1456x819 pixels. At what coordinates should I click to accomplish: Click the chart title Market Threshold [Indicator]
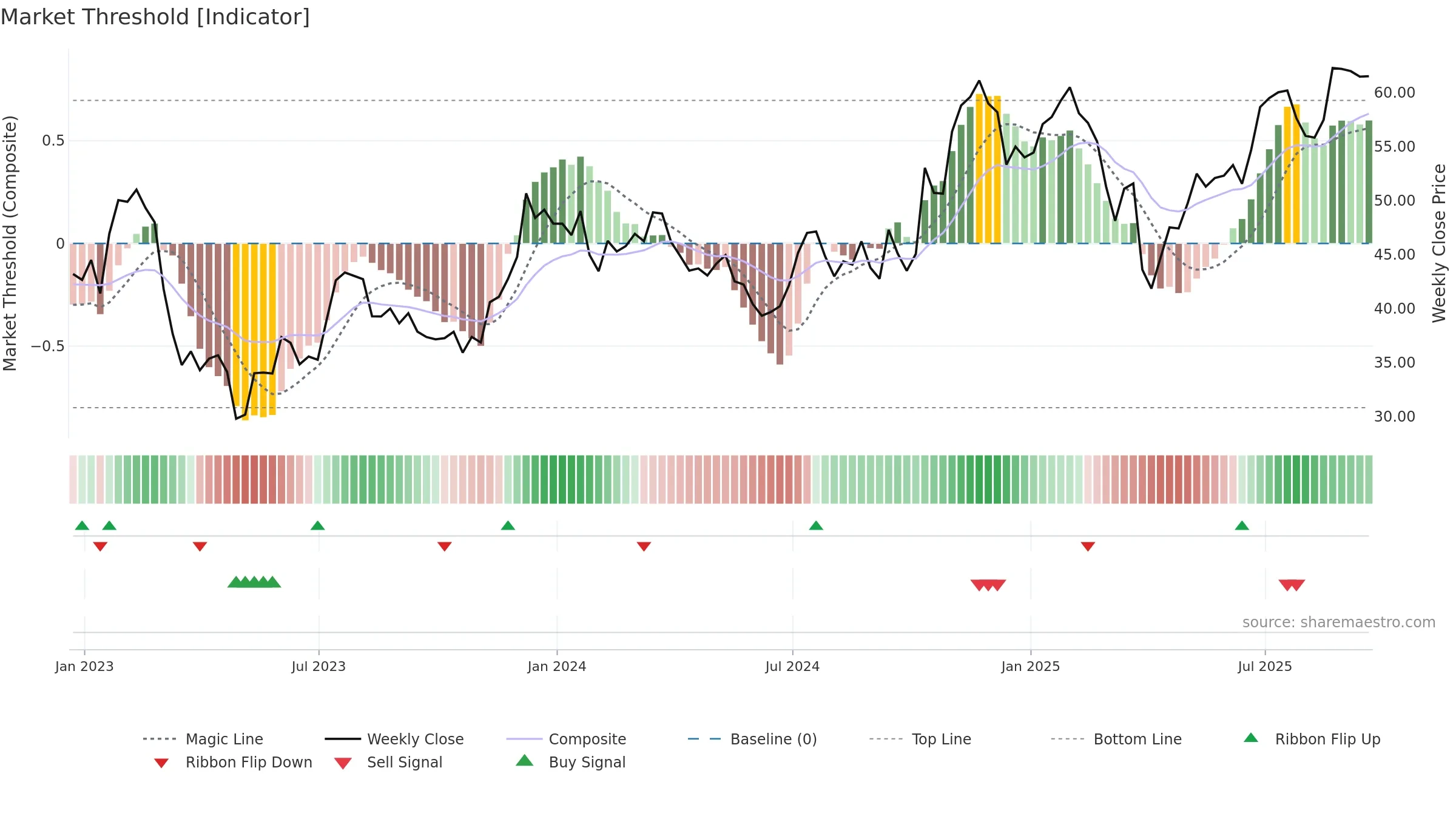155,17
